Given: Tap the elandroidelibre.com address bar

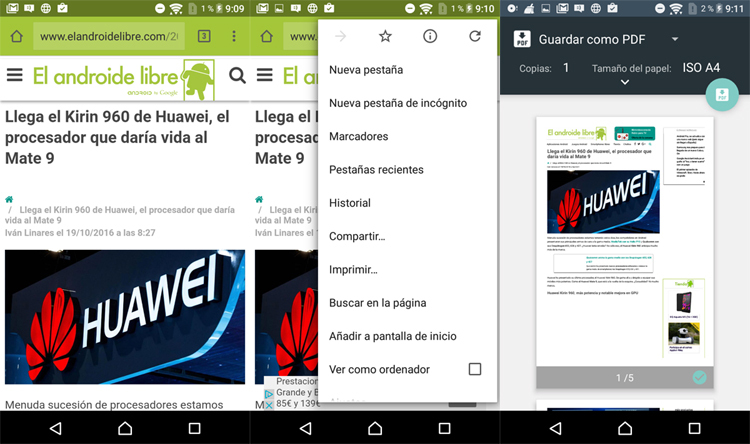Looking at the screenshot, I should click(110, 37).
